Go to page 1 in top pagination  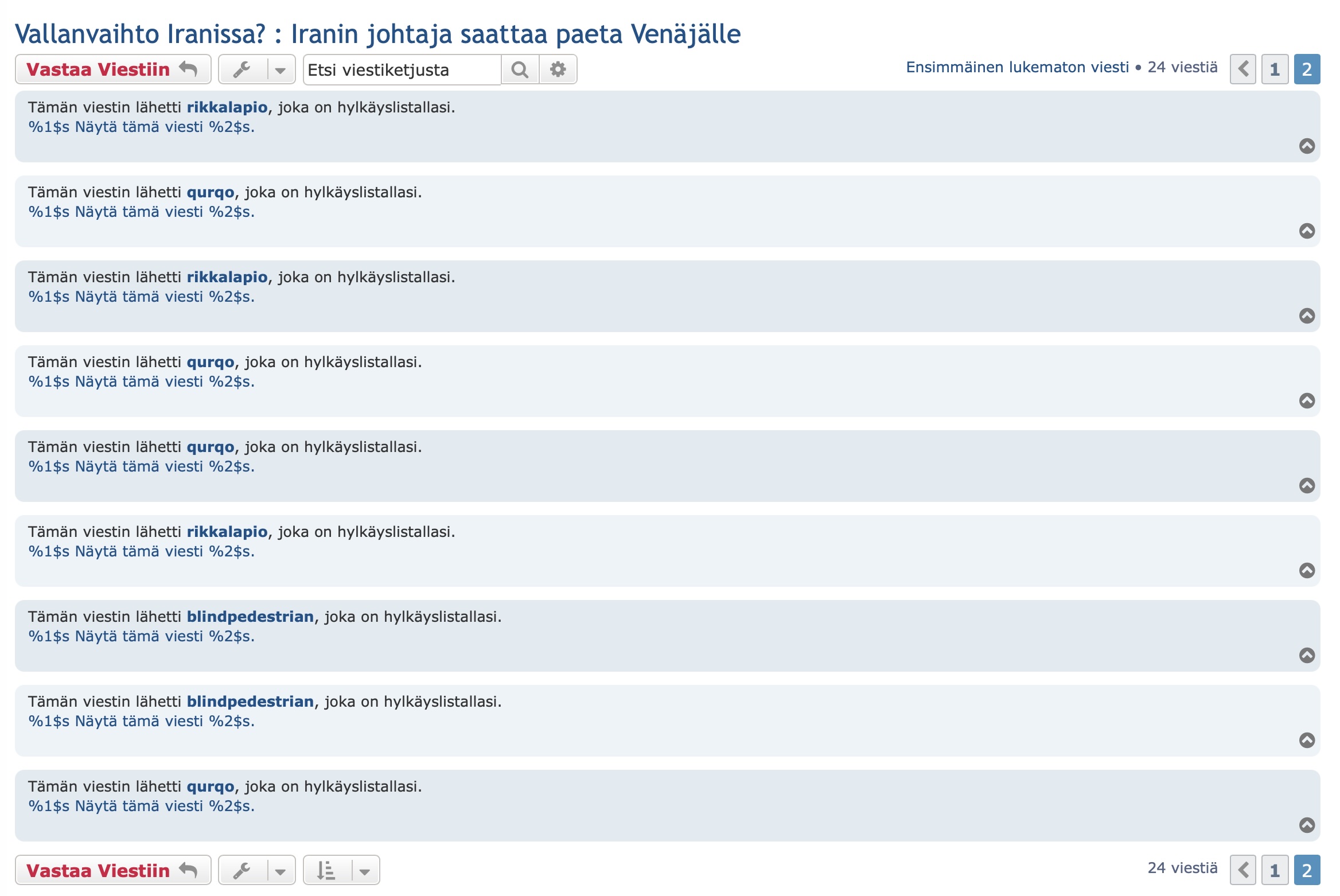click(1275, 69)
